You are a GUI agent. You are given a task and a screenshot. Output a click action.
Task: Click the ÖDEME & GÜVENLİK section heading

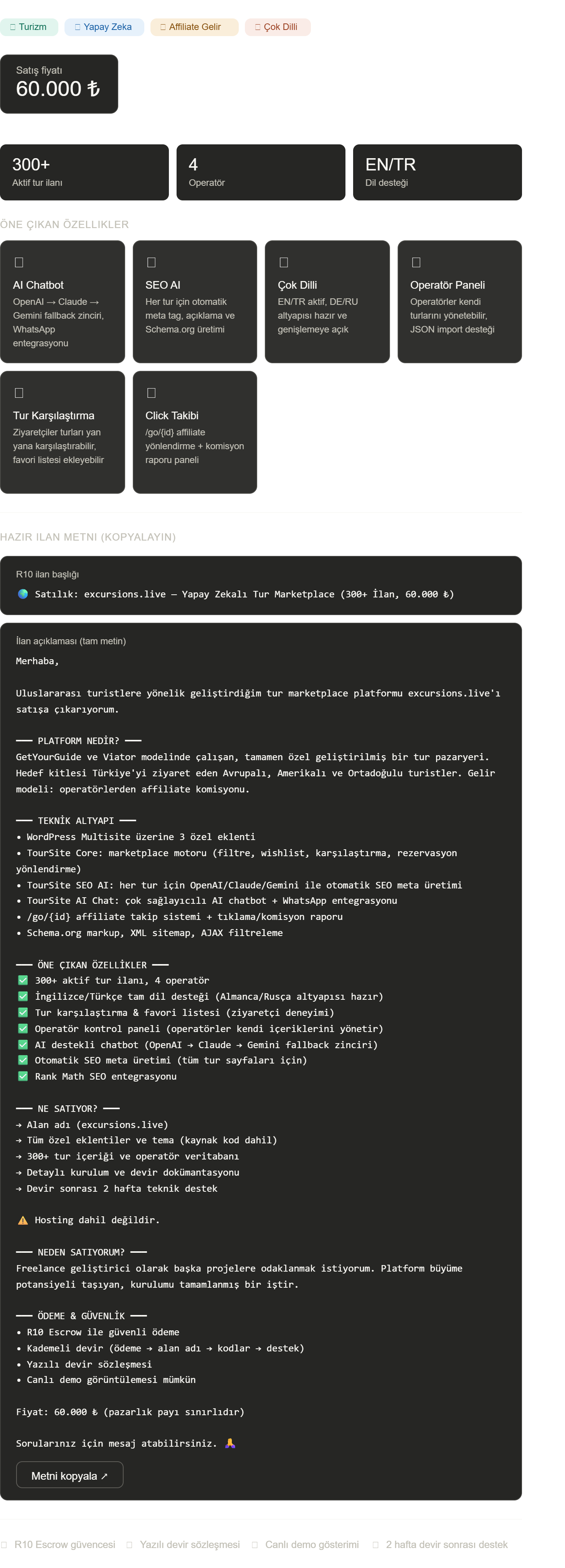click(81, 1316)
